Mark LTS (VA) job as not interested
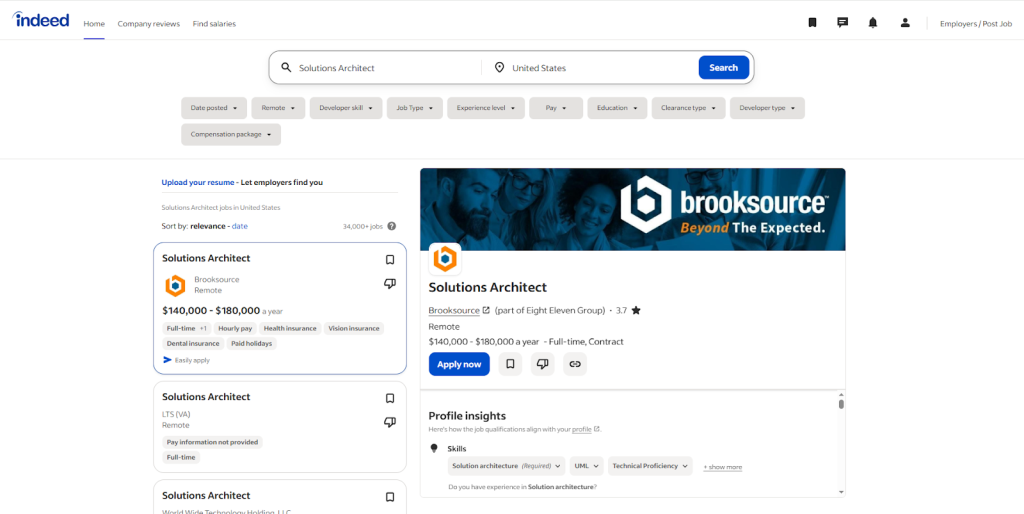The image size is (1024, 514). click(x=390, y=422)
